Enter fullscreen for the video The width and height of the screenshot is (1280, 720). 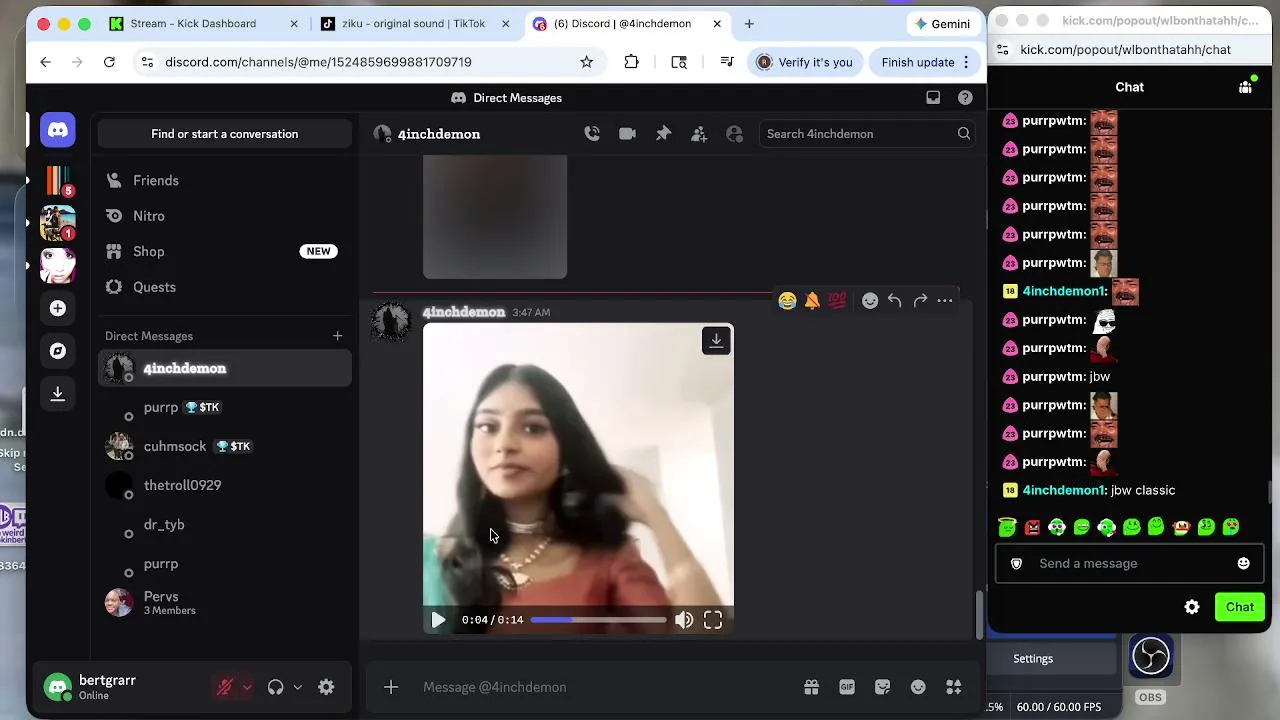click(x=713, y=620)
